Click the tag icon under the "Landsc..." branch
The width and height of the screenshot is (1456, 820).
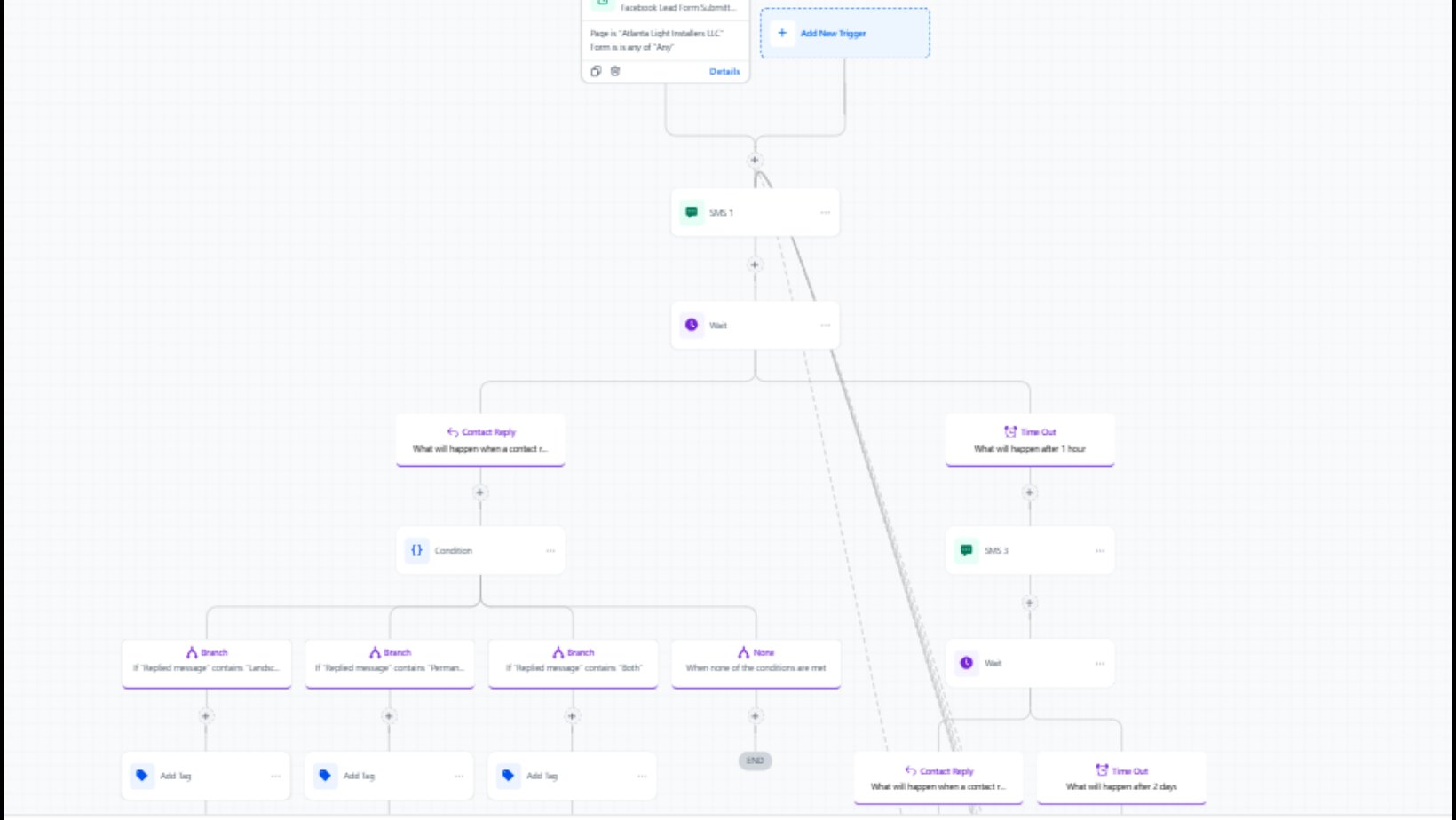tap(142, 775)
